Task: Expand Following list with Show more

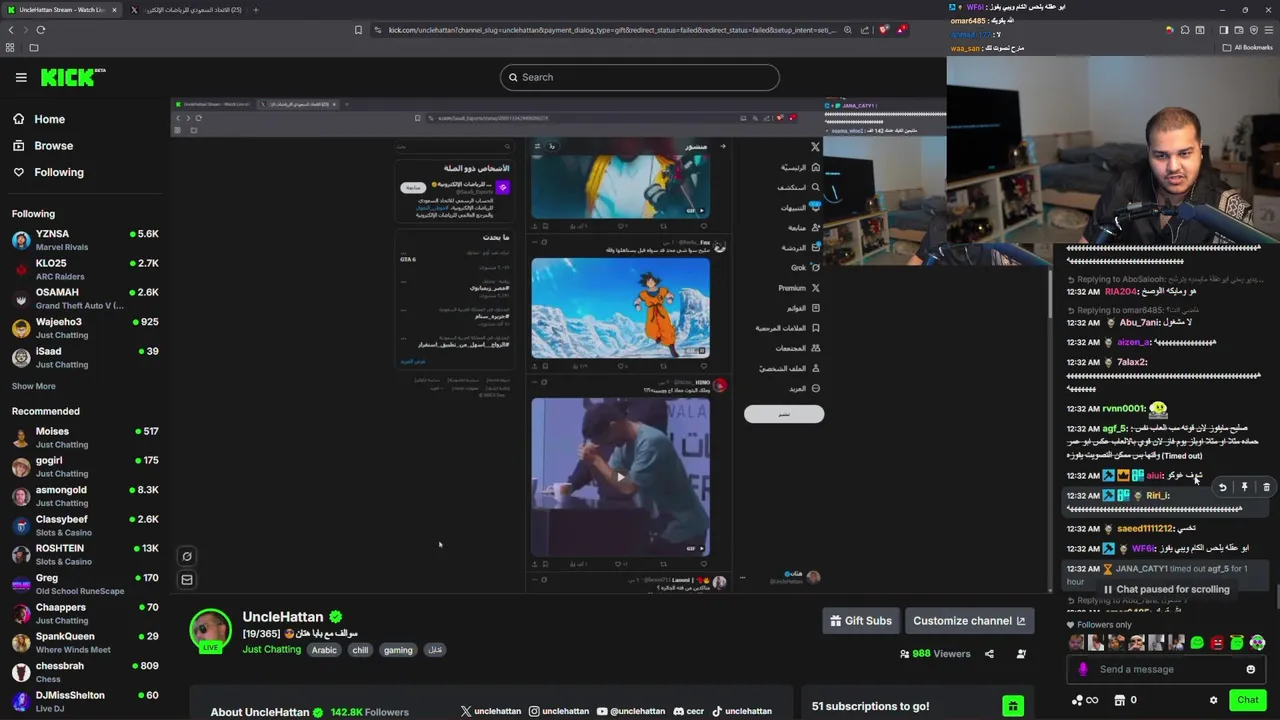Action: [x=33, y=386]
